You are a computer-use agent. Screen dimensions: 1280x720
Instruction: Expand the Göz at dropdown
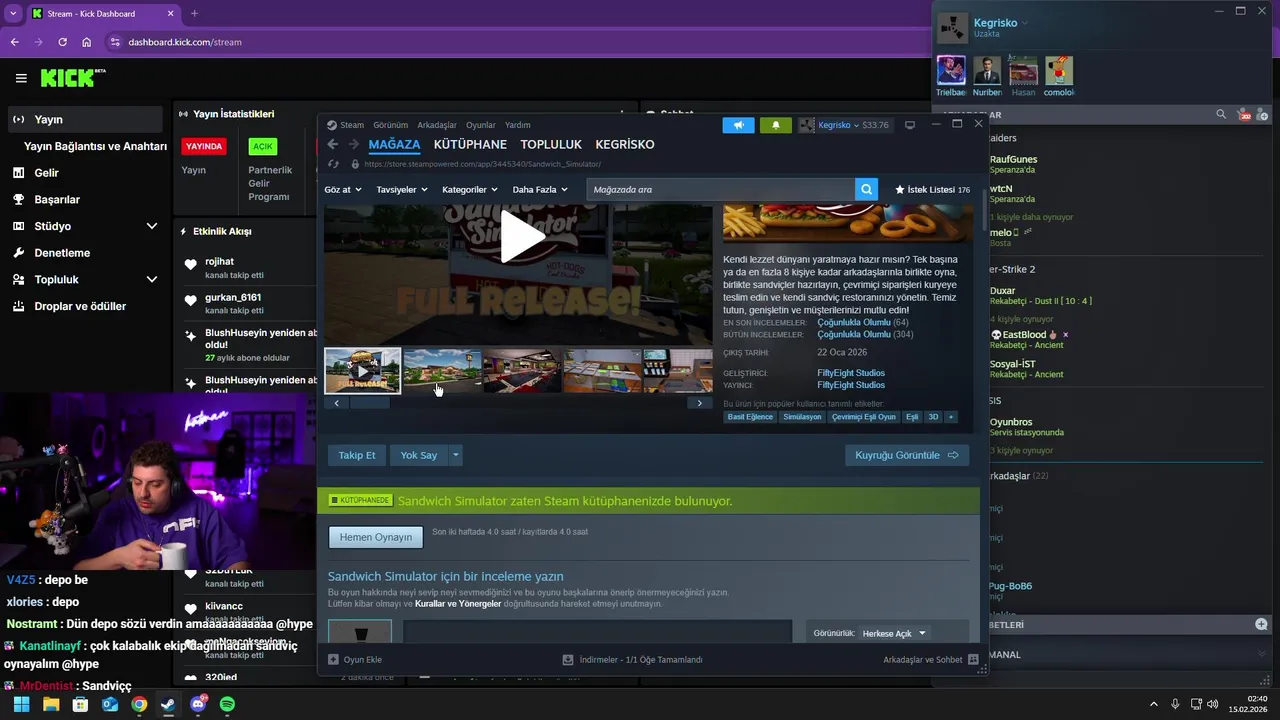pyautogui.click(x=343, y=189)
